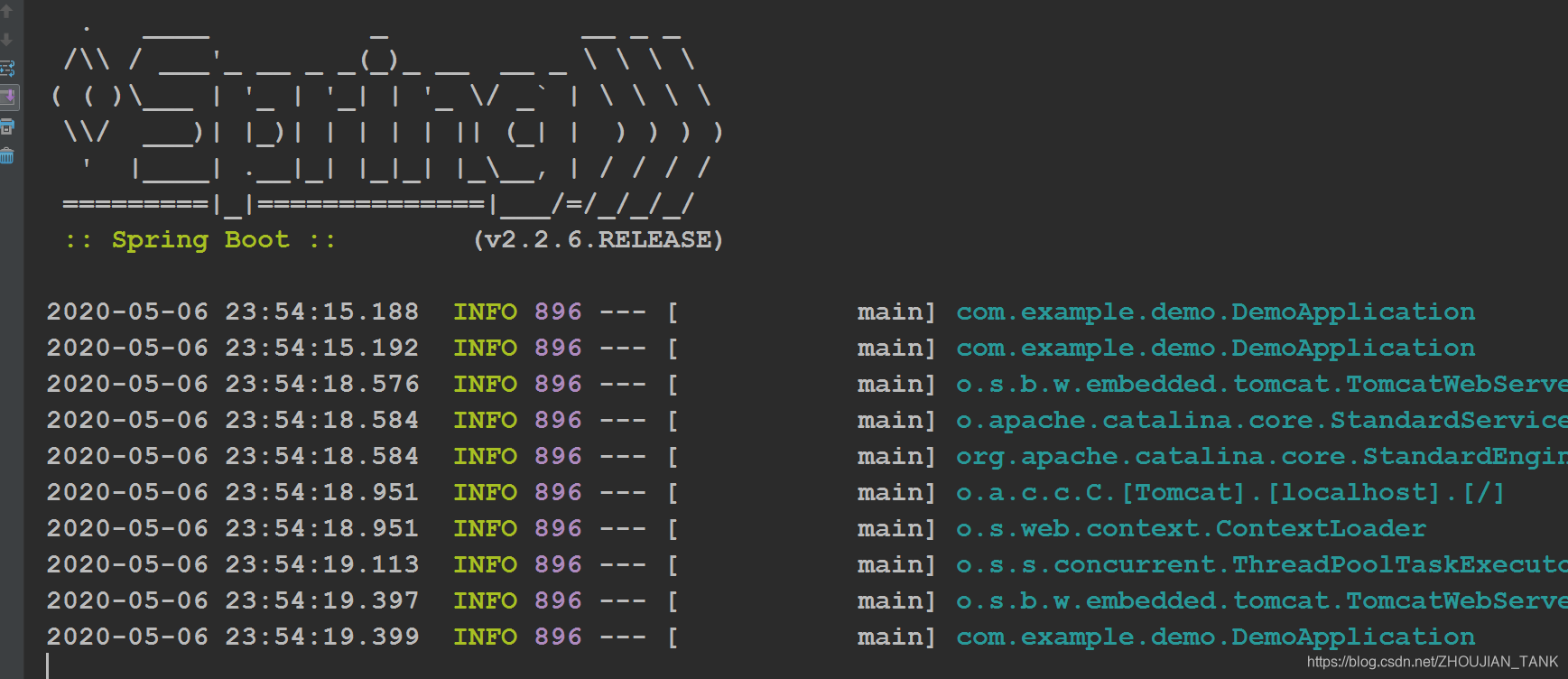Clear all console output with the trash icon
The image size is (1568, 679).
click(x=7, y=155)
